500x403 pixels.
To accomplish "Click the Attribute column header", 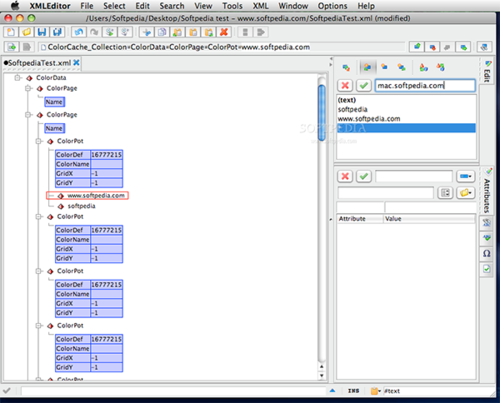I will [360, 219].
